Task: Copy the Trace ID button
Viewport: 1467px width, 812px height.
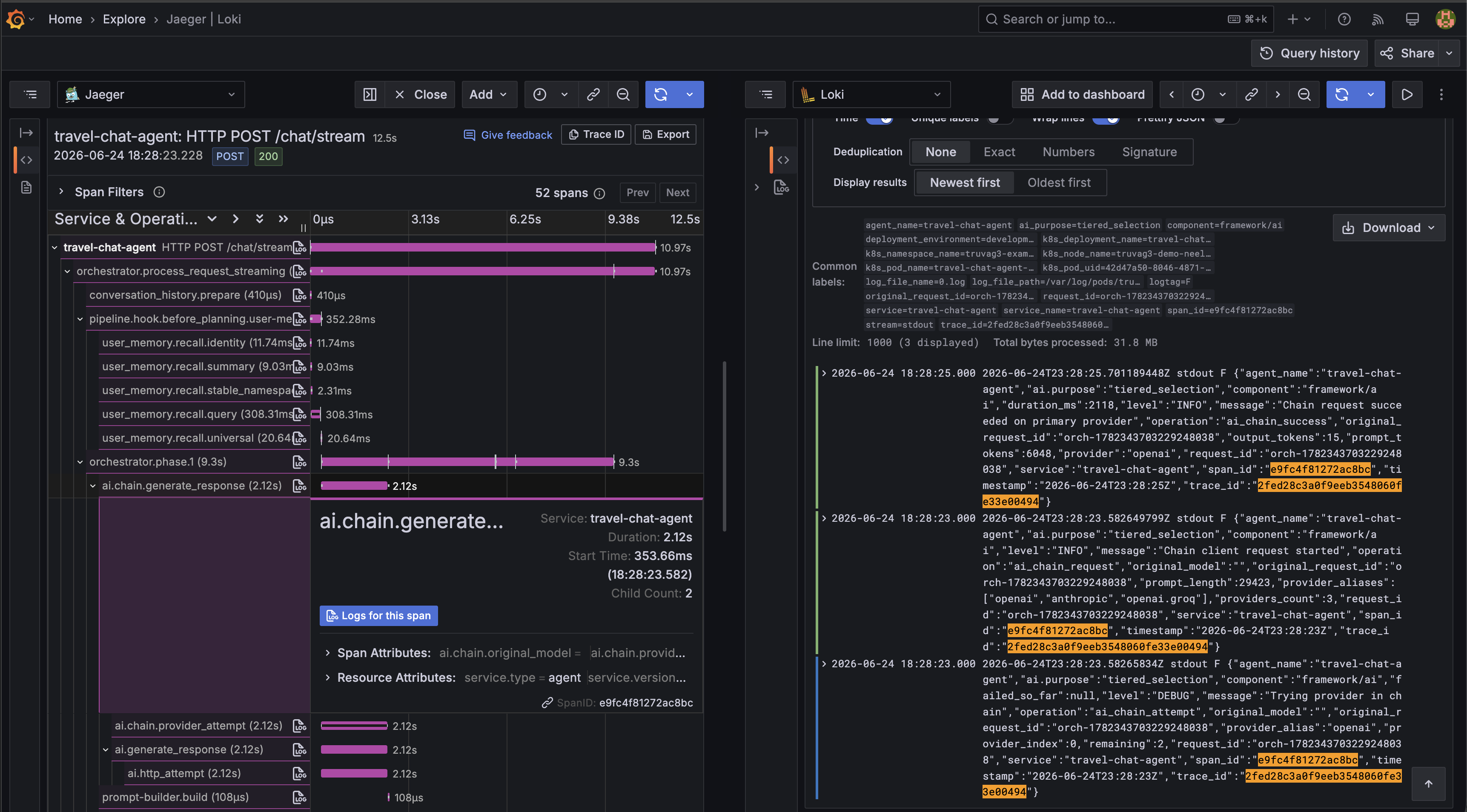Action: (596, 134)
